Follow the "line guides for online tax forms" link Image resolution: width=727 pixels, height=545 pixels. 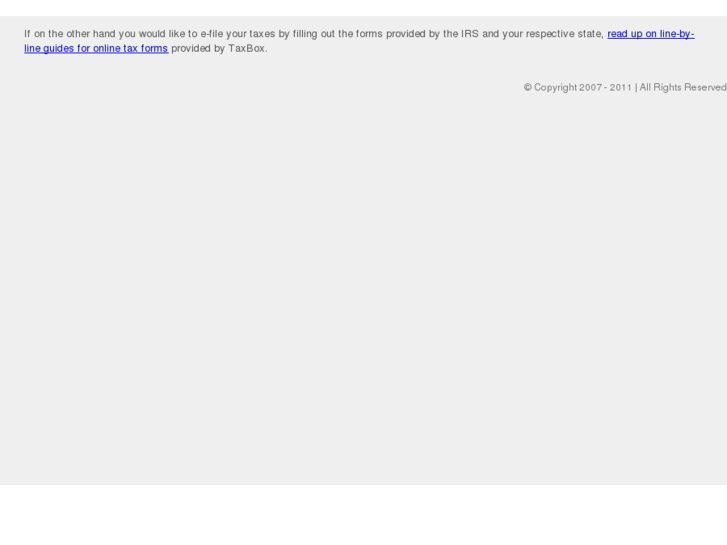(96, 48)
